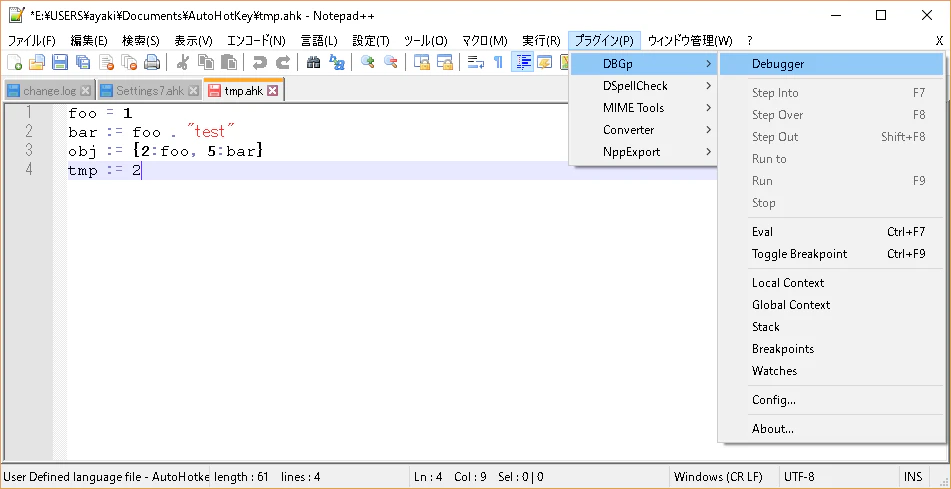
Task: Toggle show all characters pilcrow icon
Action: tap(498, 62)
